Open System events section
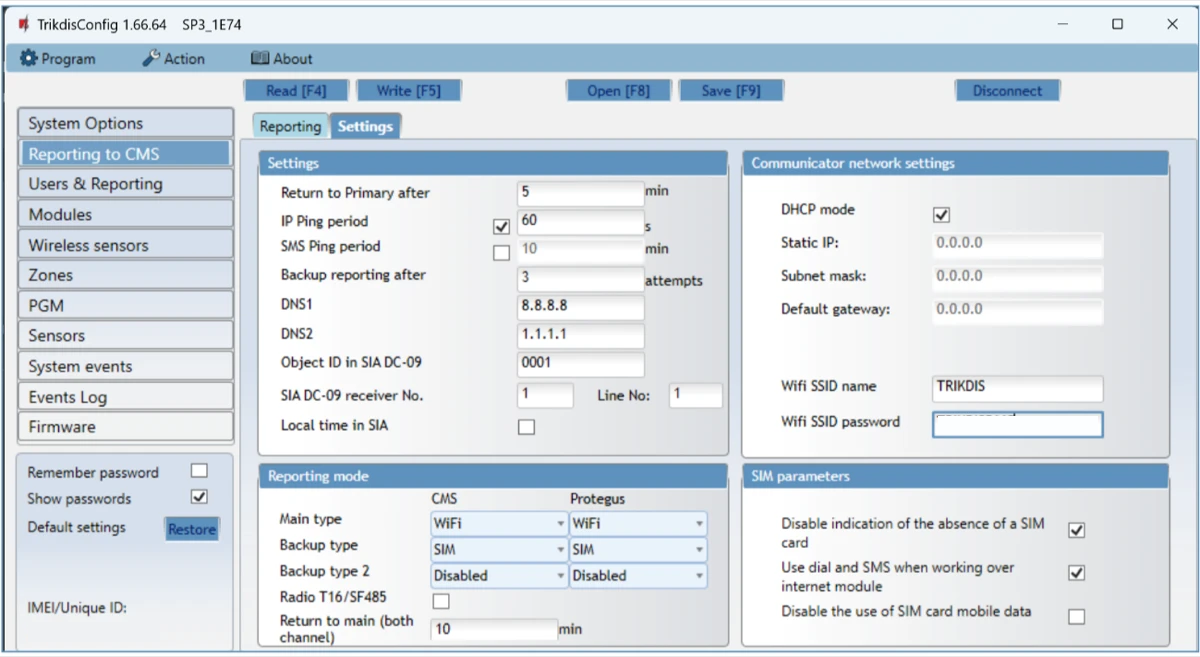Screen dimensions: 1200x657 125,366
